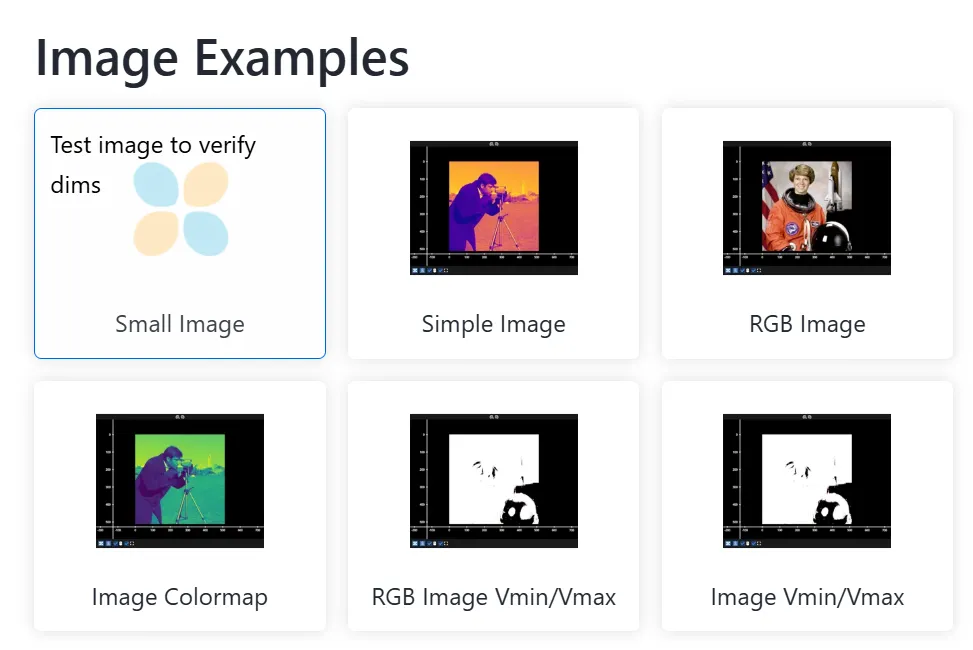
Task: Choose the Image Vmin/Vmax label in last card
Action: click(x=807, y=597)
